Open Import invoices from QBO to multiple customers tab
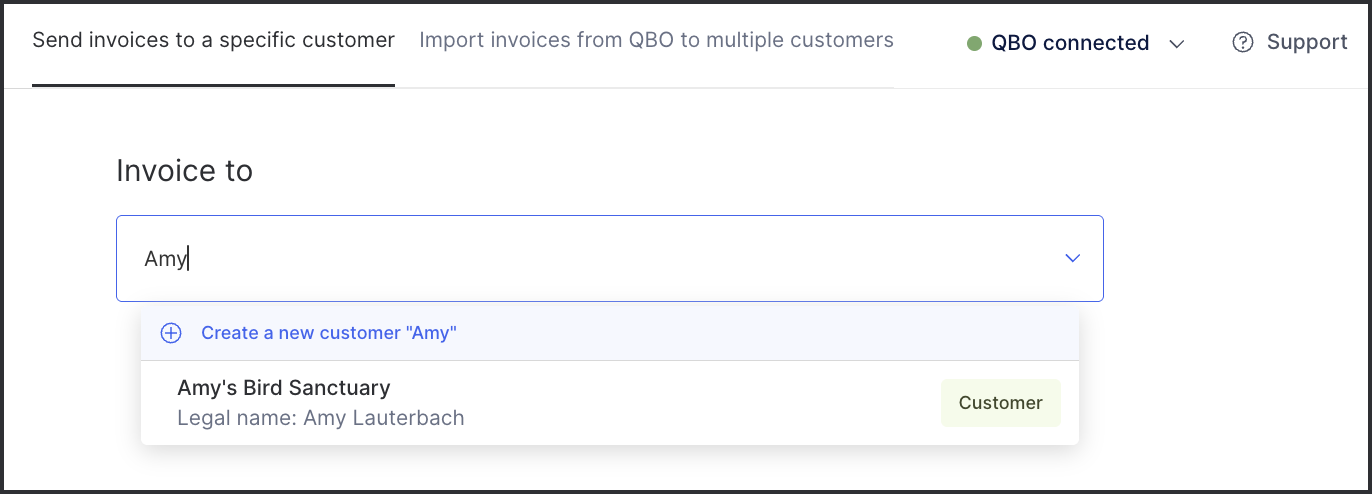 (x=656, y=41)
